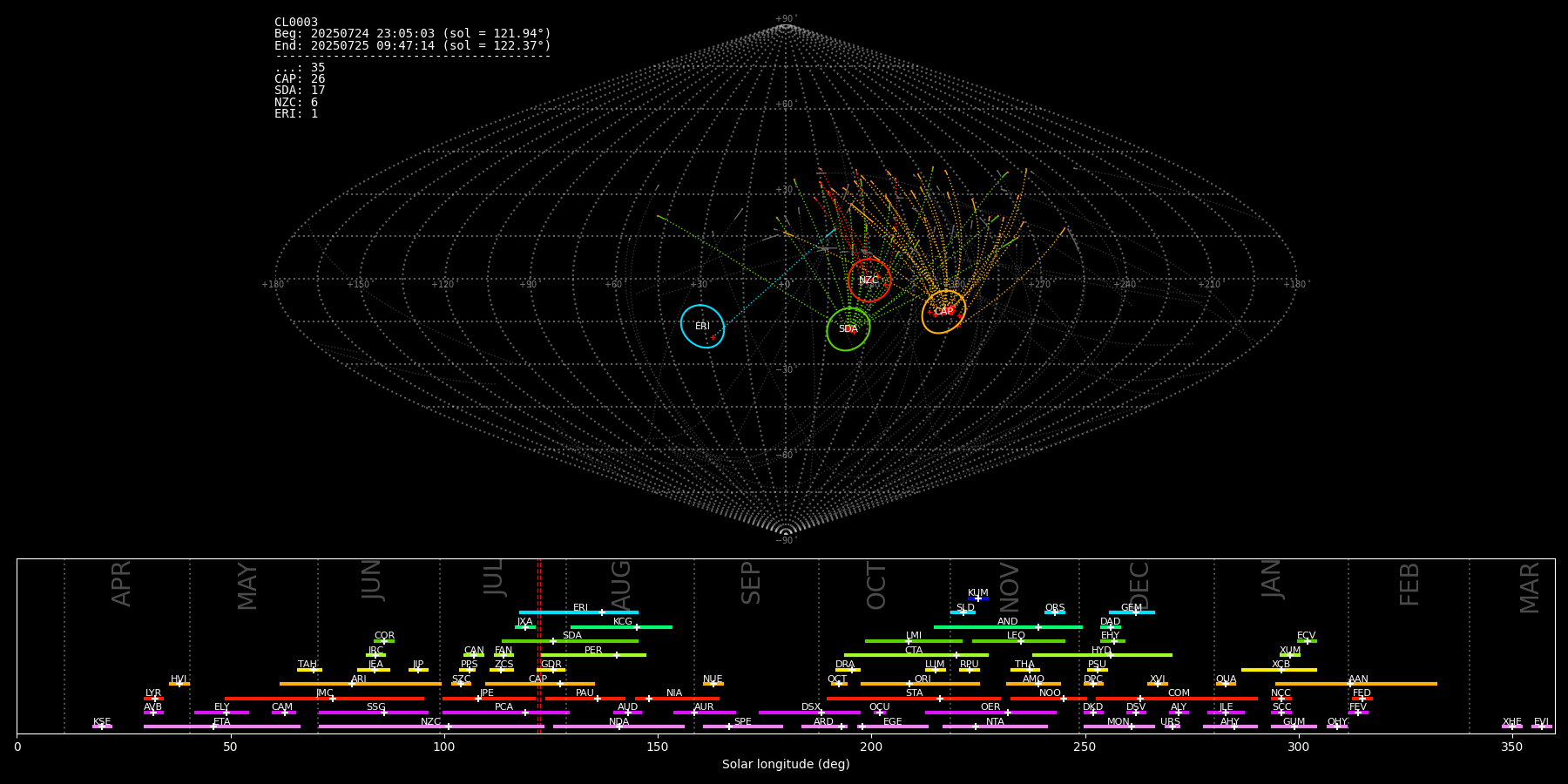Select the KUM shower marker in timeline
Screen dimensions: 1568x784
[978, 598]
